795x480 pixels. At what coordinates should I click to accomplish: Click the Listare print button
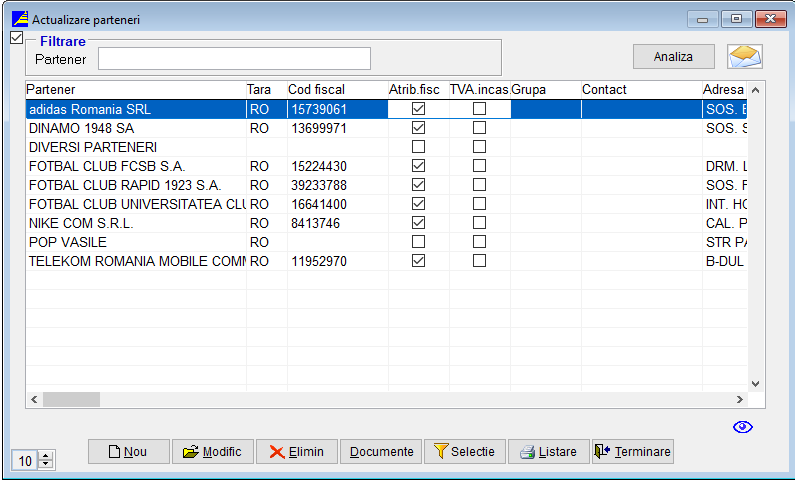[x=548, y=452]
